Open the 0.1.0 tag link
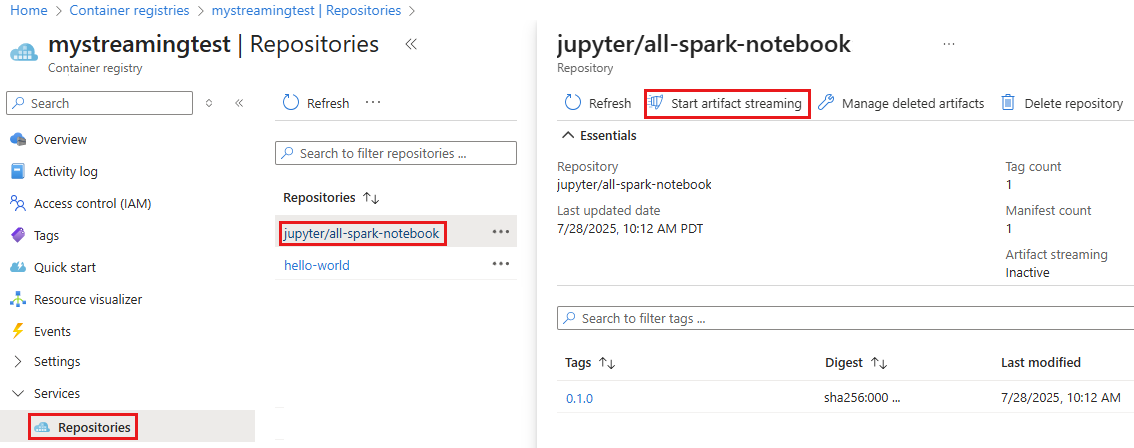 tap(580, 398)
